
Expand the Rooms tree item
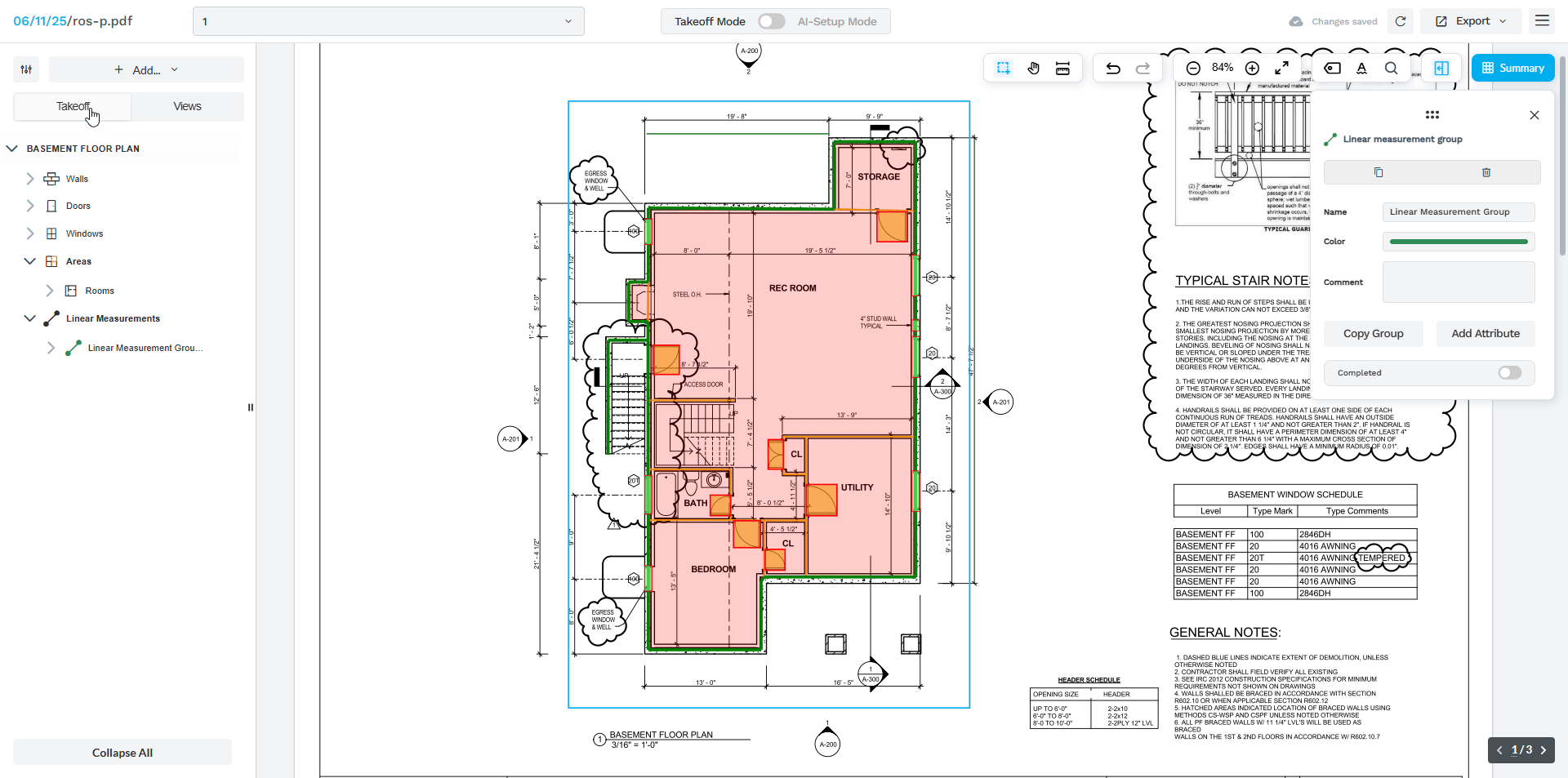point(50,291)
